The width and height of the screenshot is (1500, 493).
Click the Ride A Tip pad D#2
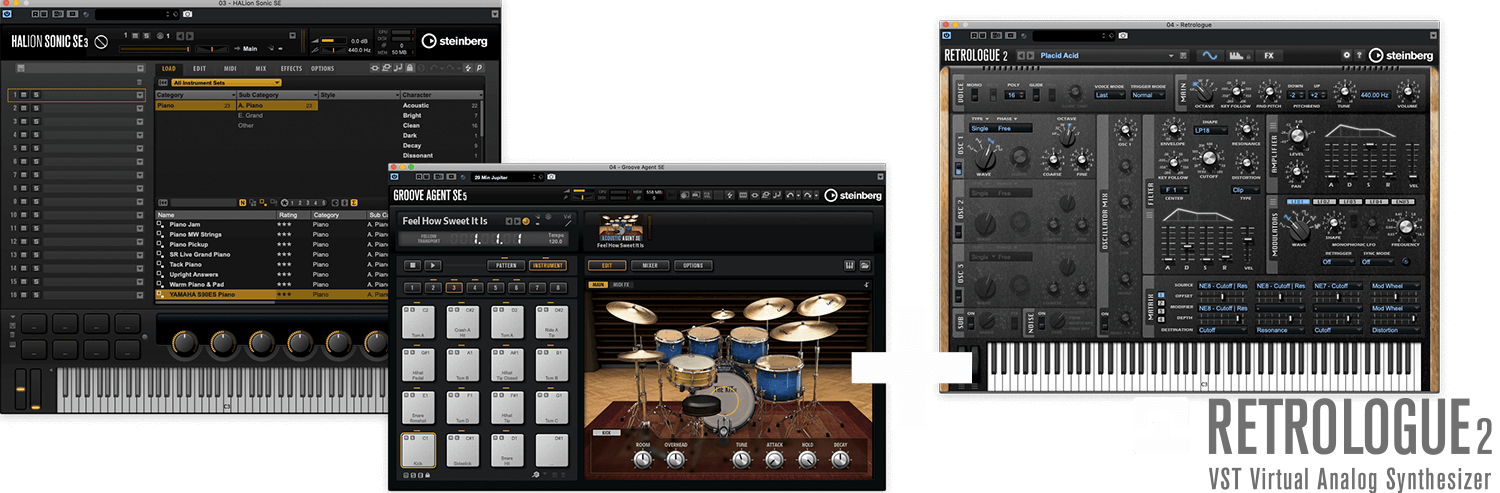click(x=551, y=322)
